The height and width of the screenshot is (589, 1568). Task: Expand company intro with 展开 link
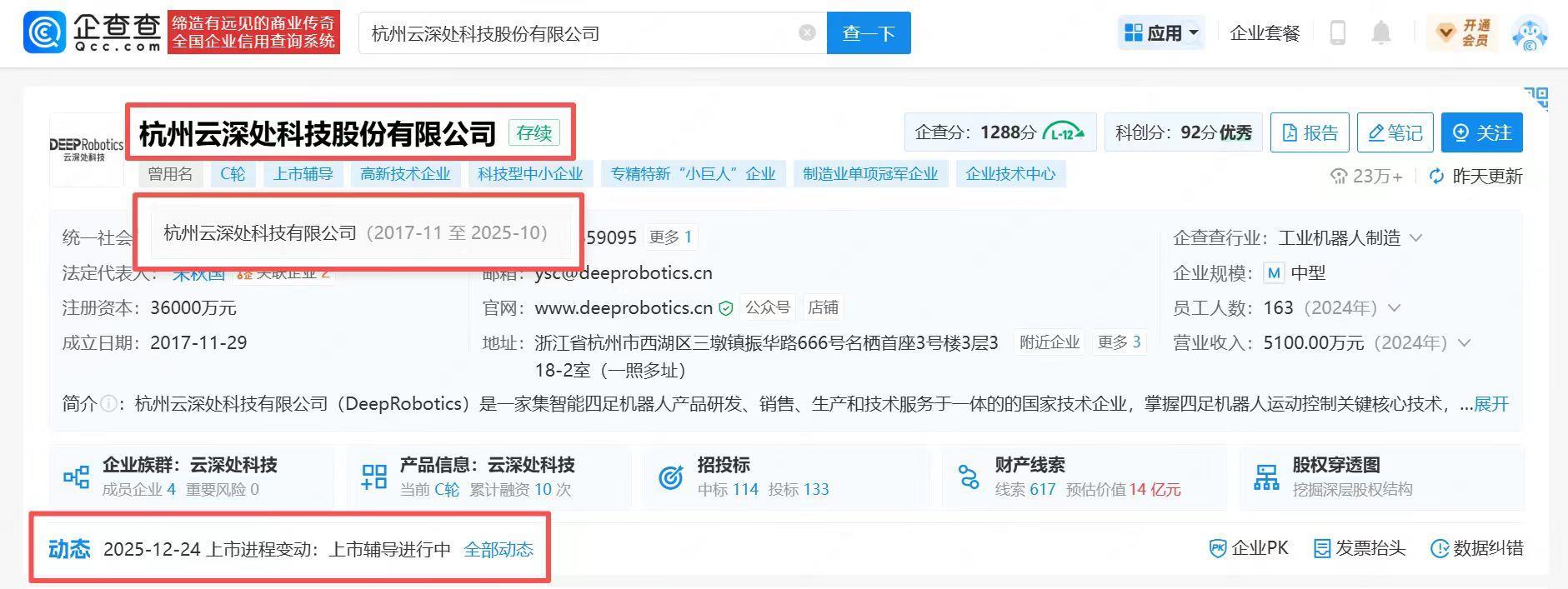point(1491,404)
